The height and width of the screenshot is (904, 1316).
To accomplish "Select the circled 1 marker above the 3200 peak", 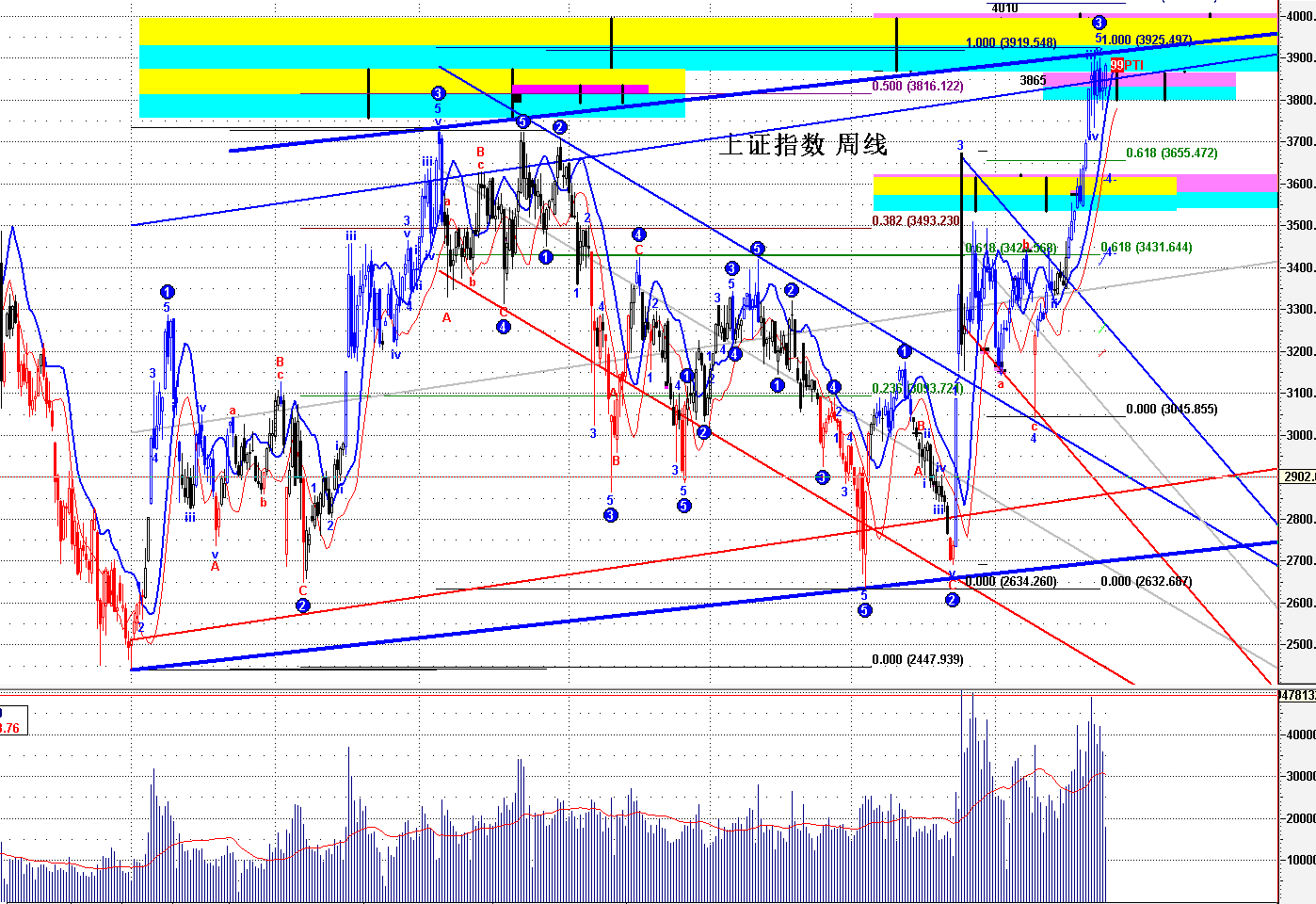I will tap(905, 351).
